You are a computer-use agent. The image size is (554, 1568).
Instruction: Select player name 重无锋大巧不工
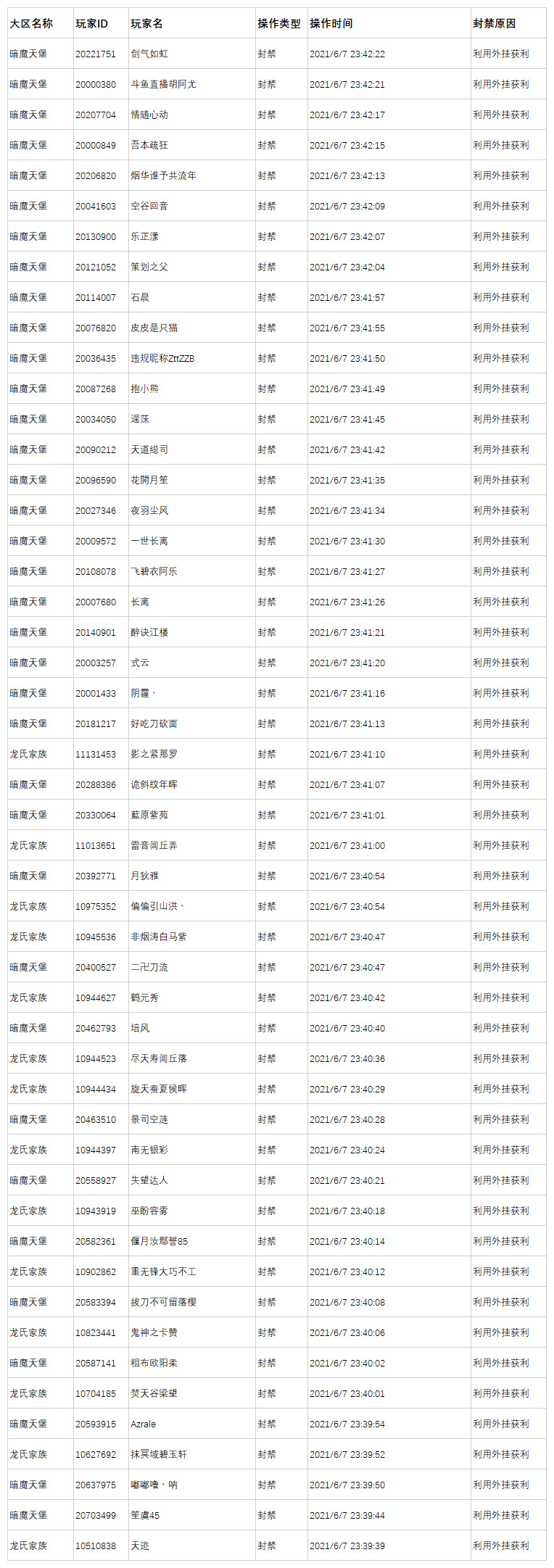(163, 1272)
